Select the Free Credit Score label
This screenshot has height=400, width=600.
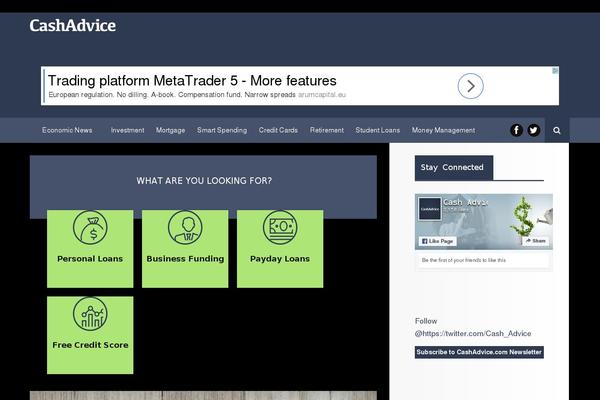(90, 345)
